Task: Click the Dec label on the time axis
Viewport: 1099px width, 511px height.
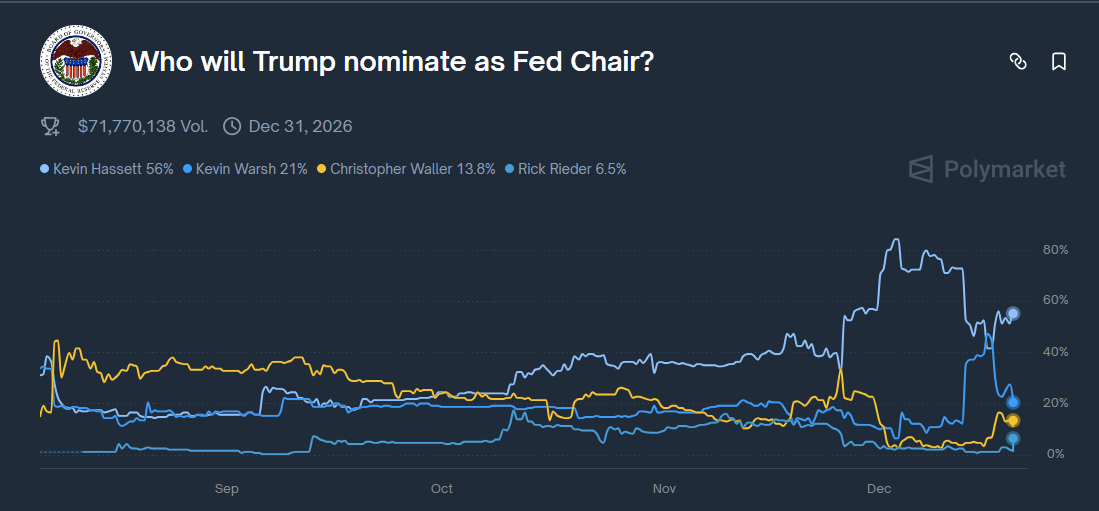Action: [879, 489]
